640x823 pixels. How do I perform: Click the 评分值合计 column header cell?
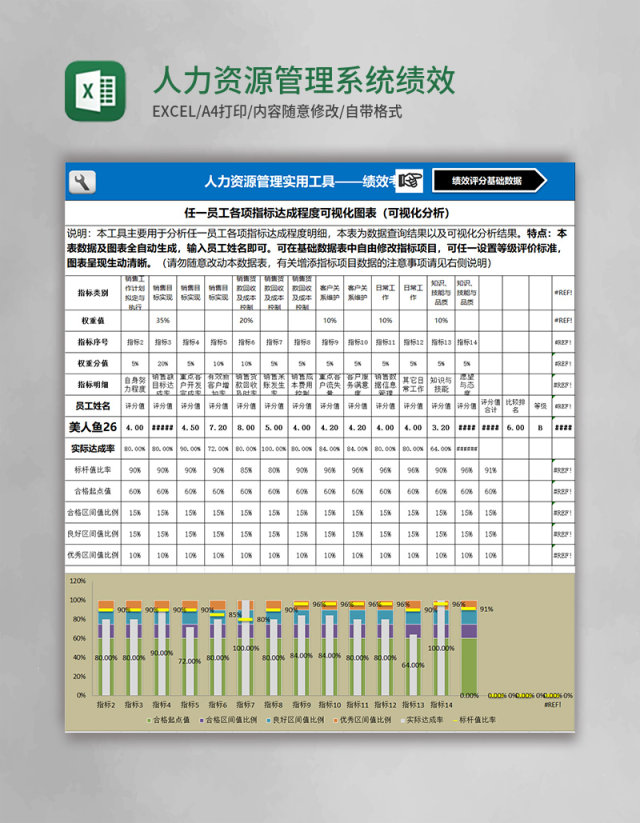[490, 406]
